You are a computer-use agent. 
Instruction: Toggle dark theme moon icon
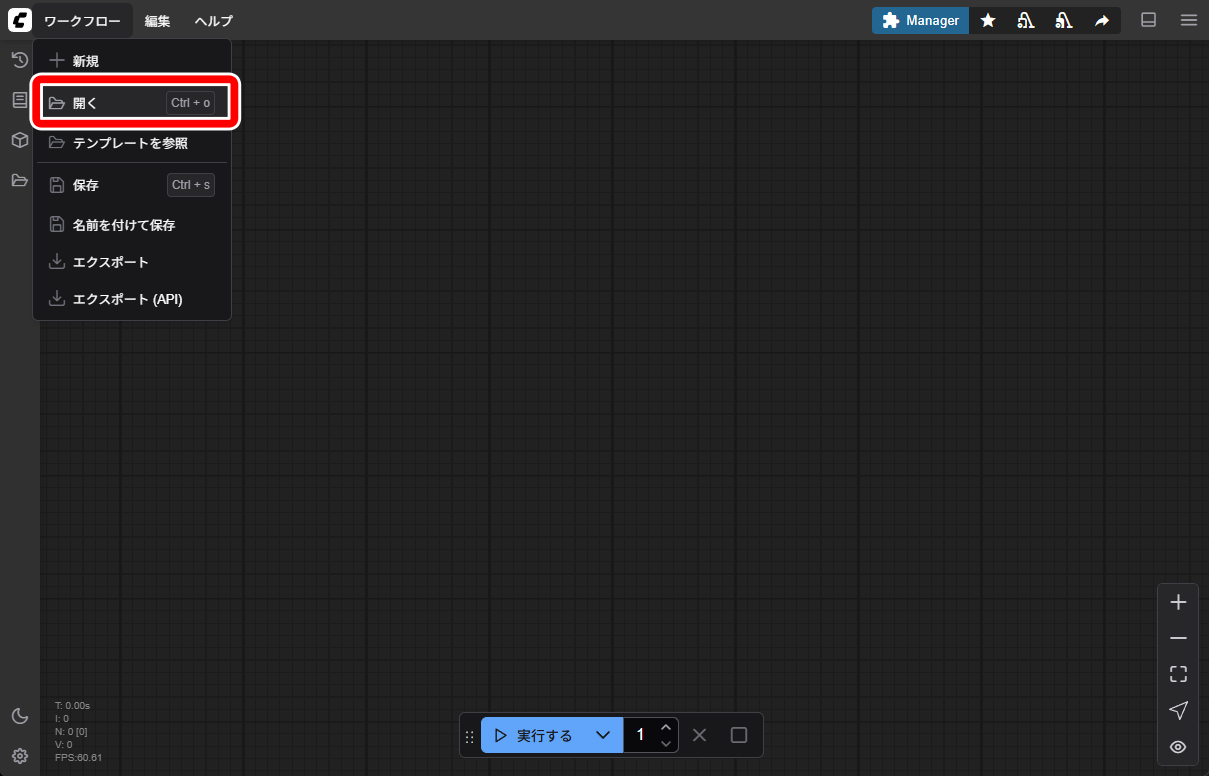click(19, 716)
